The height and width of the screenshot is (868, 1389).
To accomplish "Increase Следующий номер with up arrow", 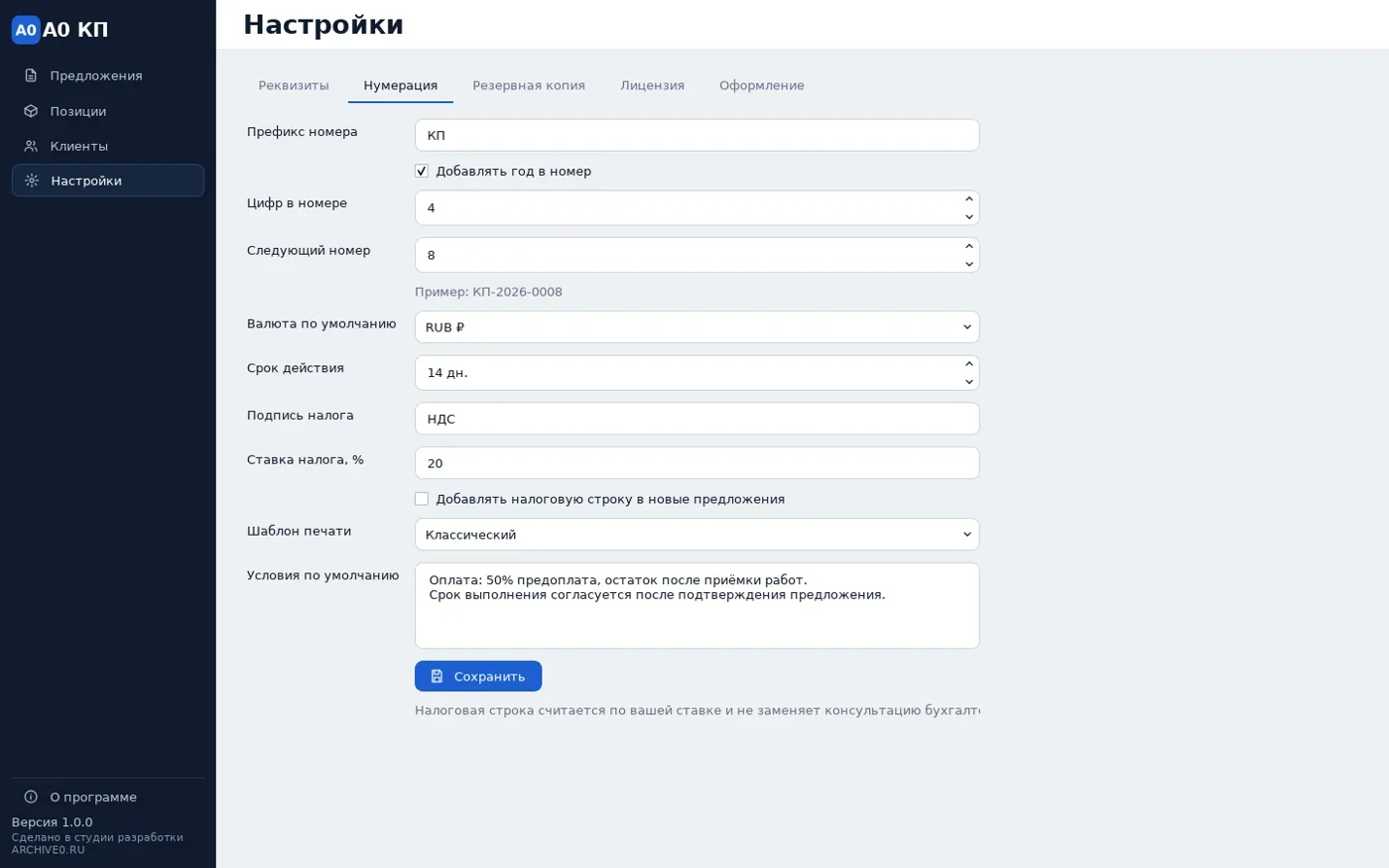I will [969, 246].
